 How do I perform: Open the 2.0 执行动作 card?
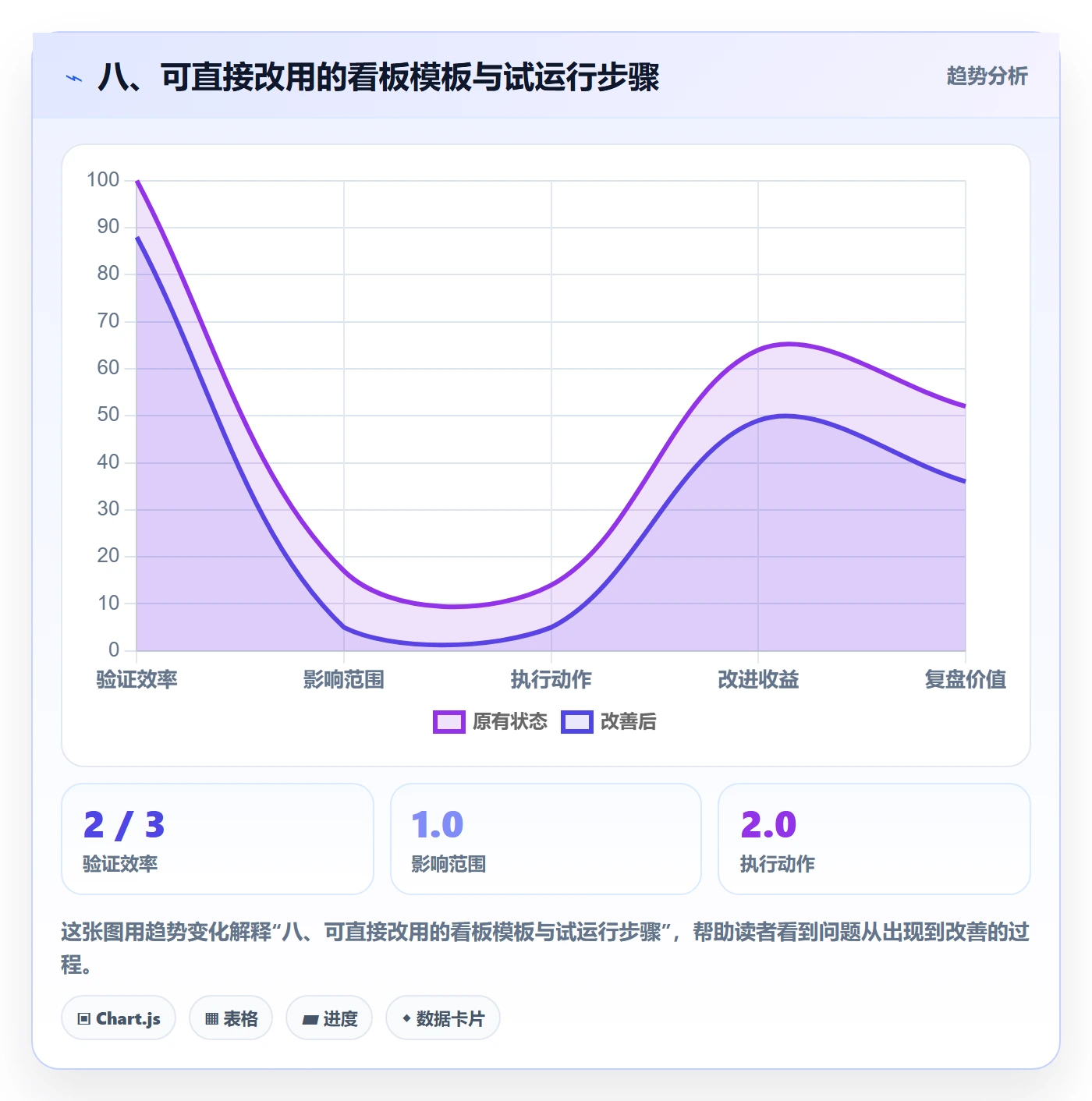point(874,839)
